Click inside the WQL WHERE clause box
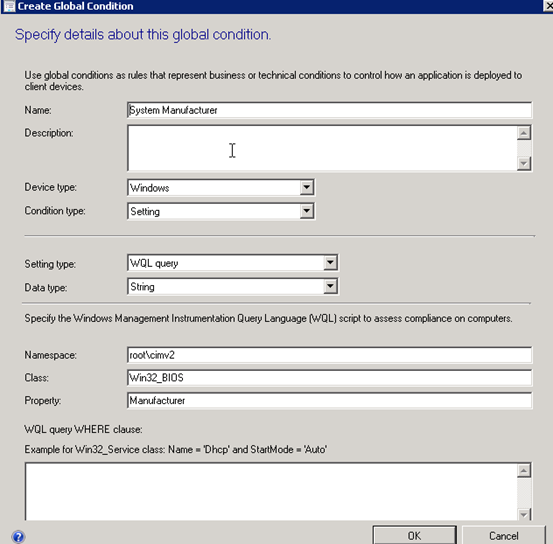Screen dimensions: 553x544 pyautogui.click(x=271, y=491)
